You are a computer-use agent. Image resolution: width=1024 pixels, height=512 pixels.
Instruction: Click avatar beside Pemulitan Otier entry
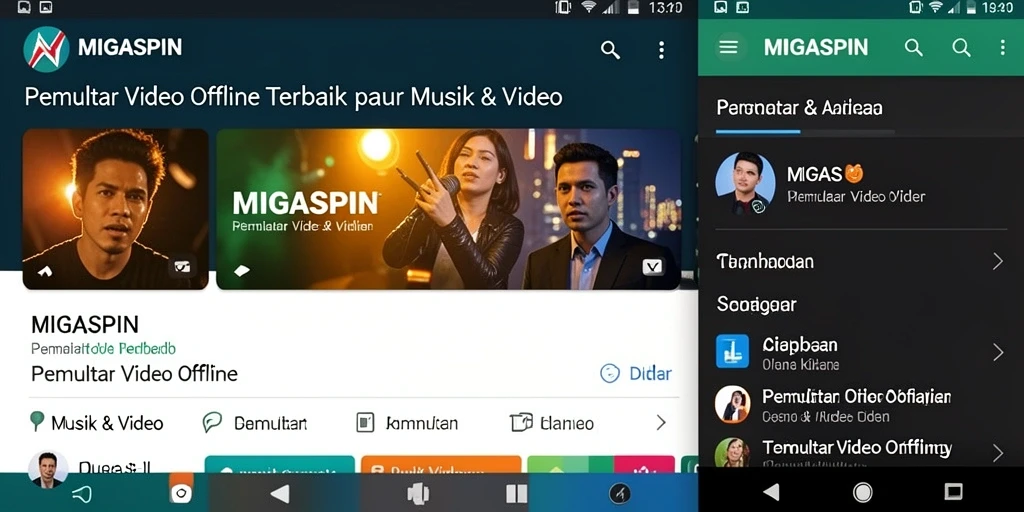tap(732, 404)
